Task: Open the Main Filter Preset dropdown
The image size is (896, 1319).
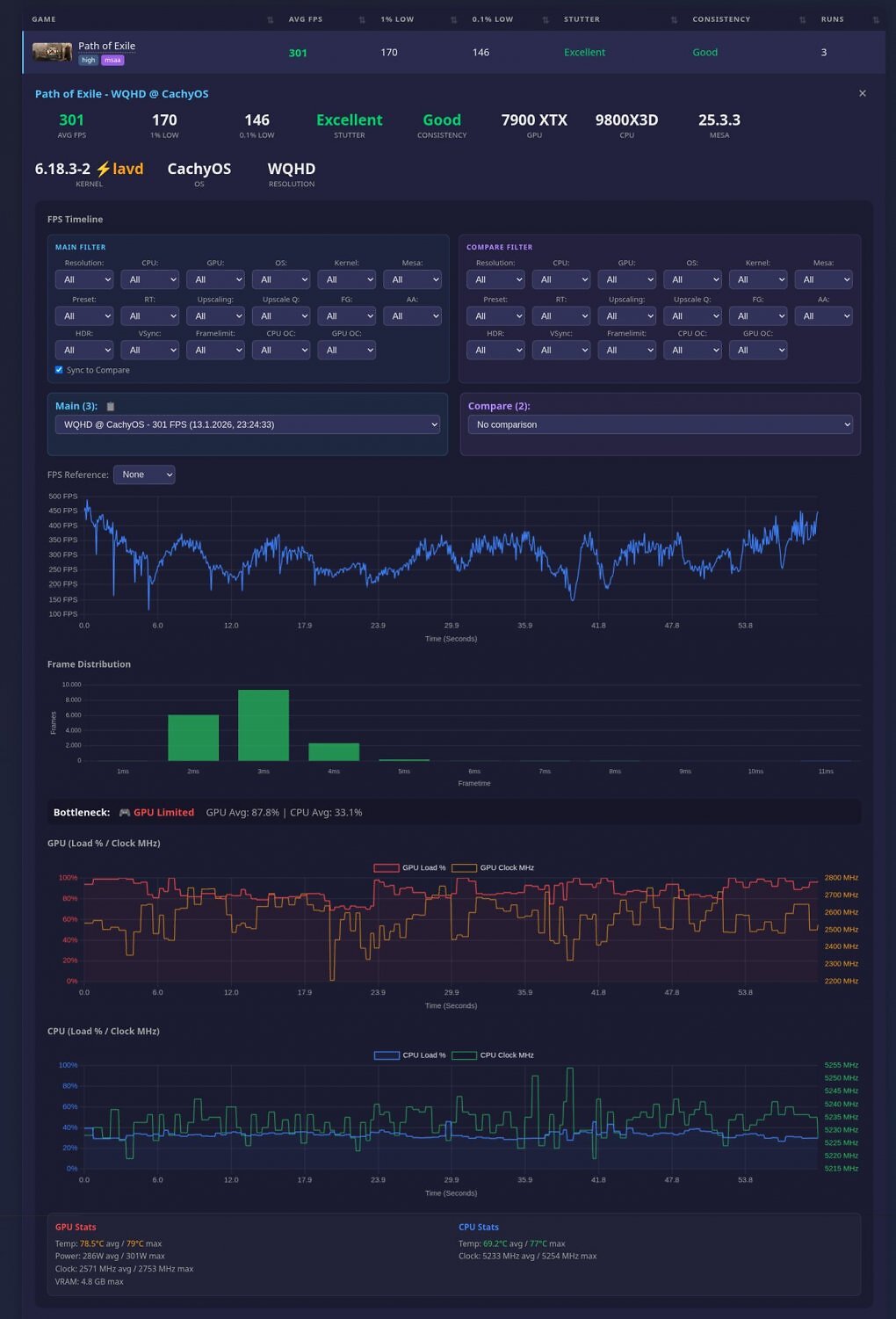Action: [x=84, y=315]
